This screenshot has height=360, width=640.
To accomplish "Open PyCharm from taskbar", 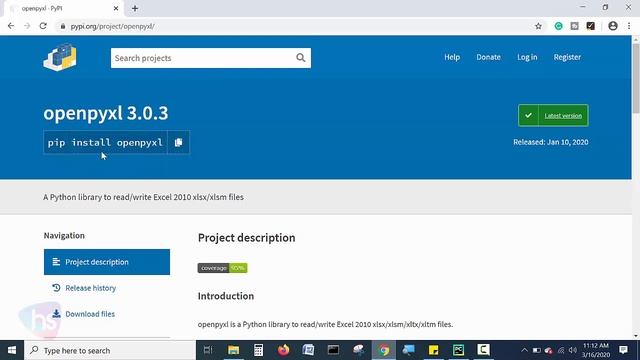I will pyautogui.click(x=458, y=350).
